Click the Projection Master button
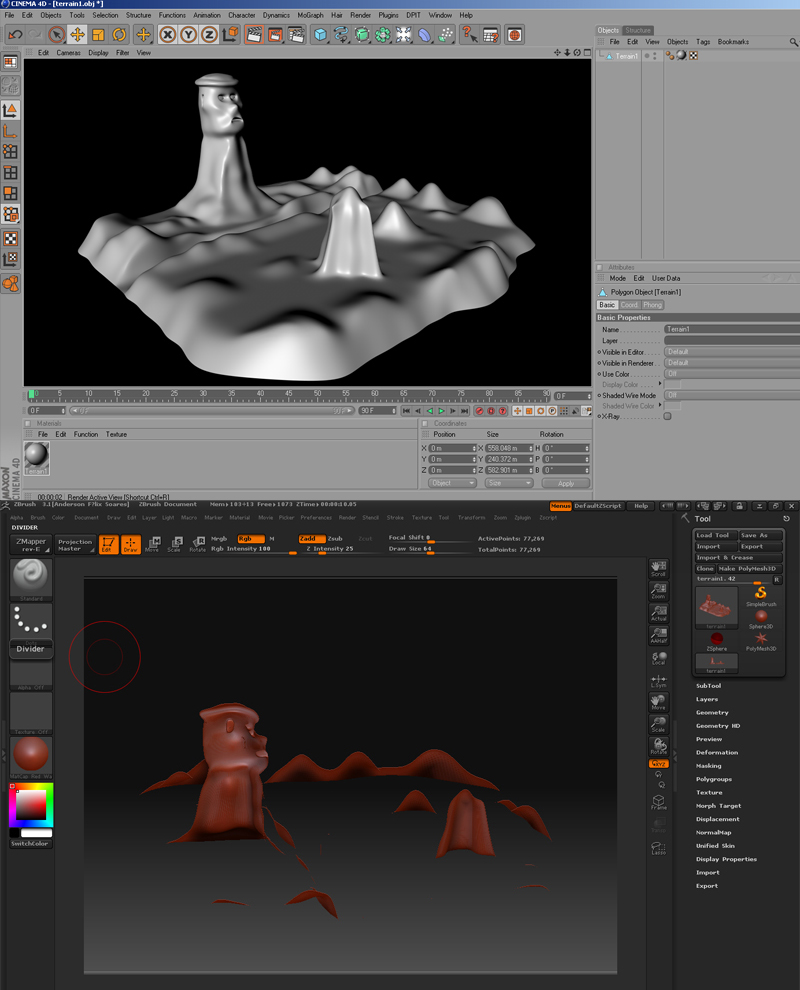This screenshot has width=800, height=990. pos(75,545)
